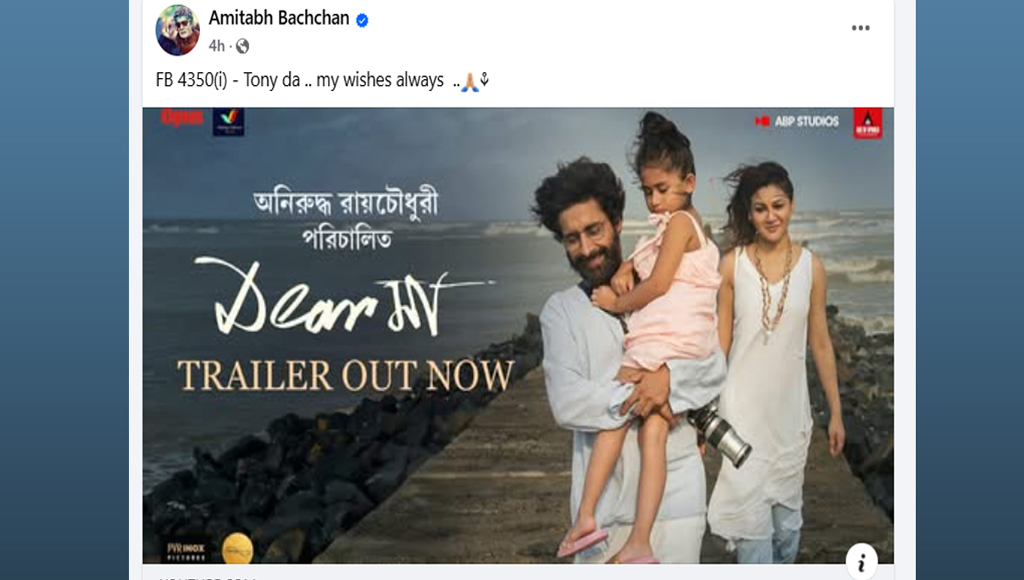The image size is (1024, 580).
Task: Click the Bengali director credit text
Action: [x=346, y=220]
